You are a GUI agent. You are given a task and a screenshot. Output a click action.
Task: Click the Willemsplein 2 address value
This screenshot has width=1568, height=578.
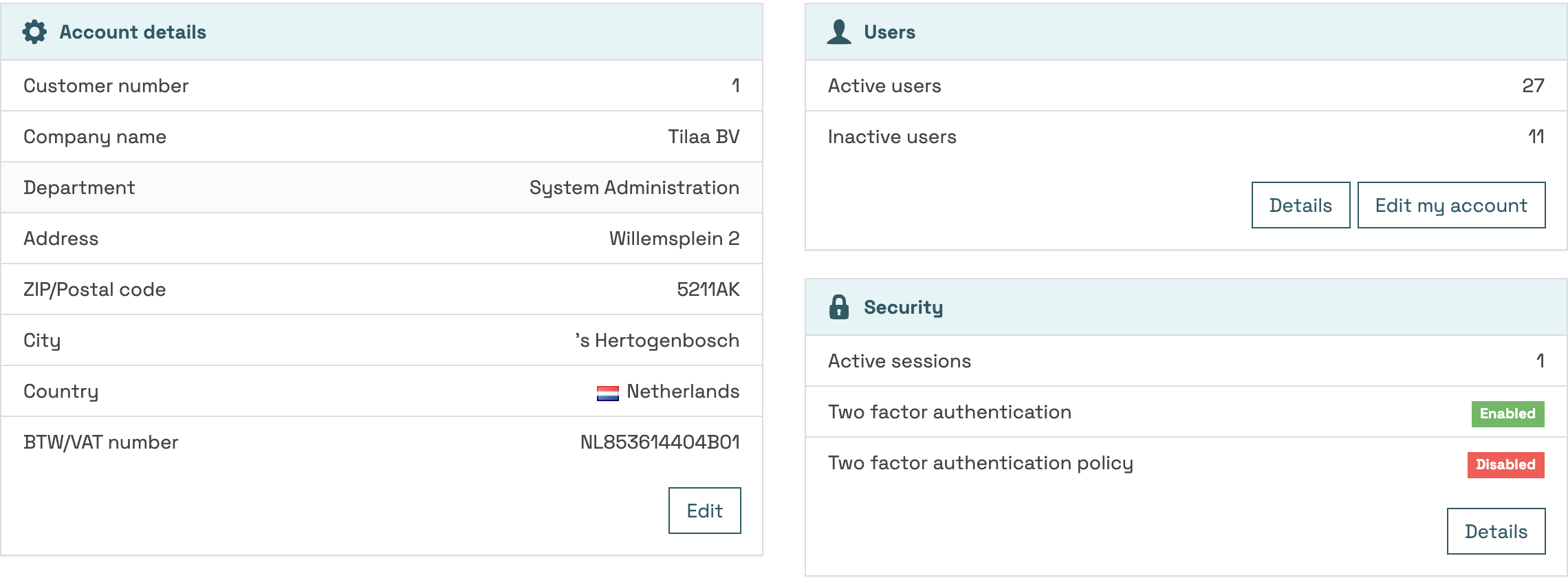[674, 239]
